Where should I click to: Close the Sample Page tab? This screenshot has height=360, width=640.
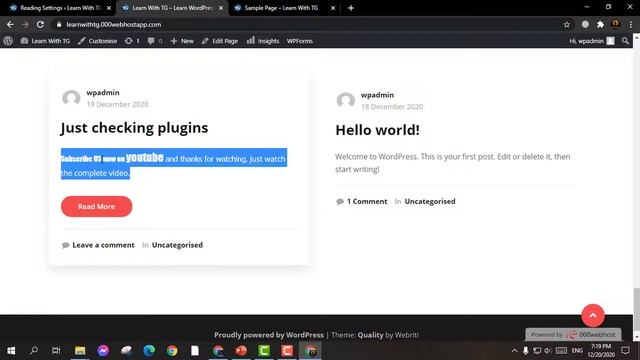333,8
